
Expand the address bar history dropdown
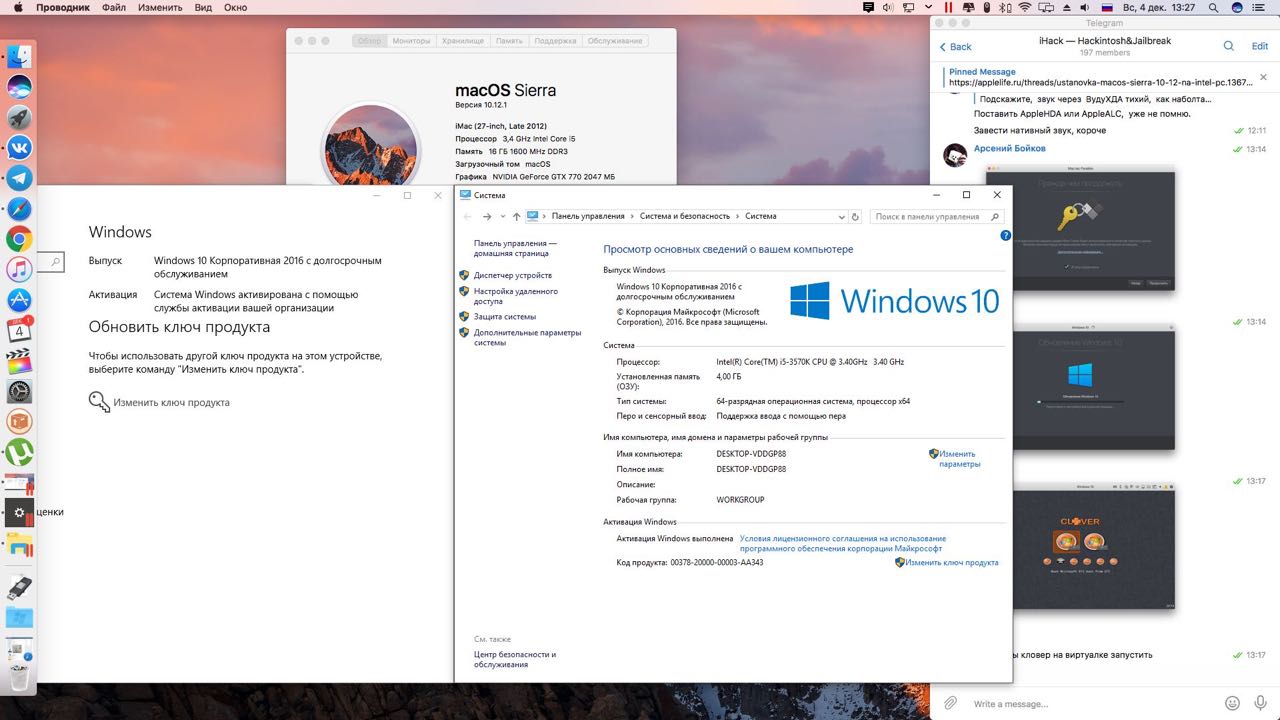(x=842, y=216)
